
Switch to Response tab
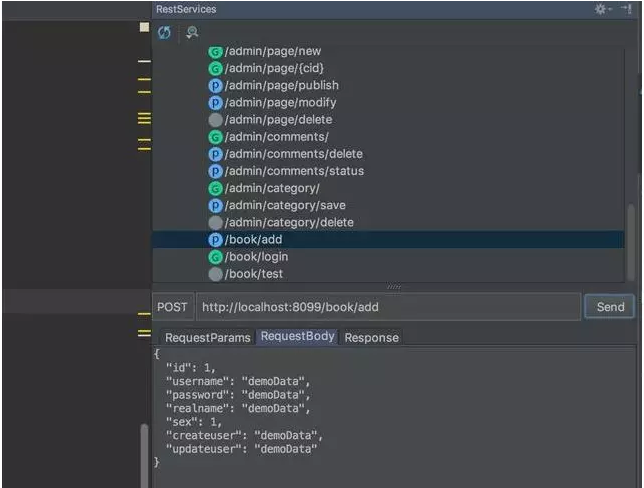point(371,338)
